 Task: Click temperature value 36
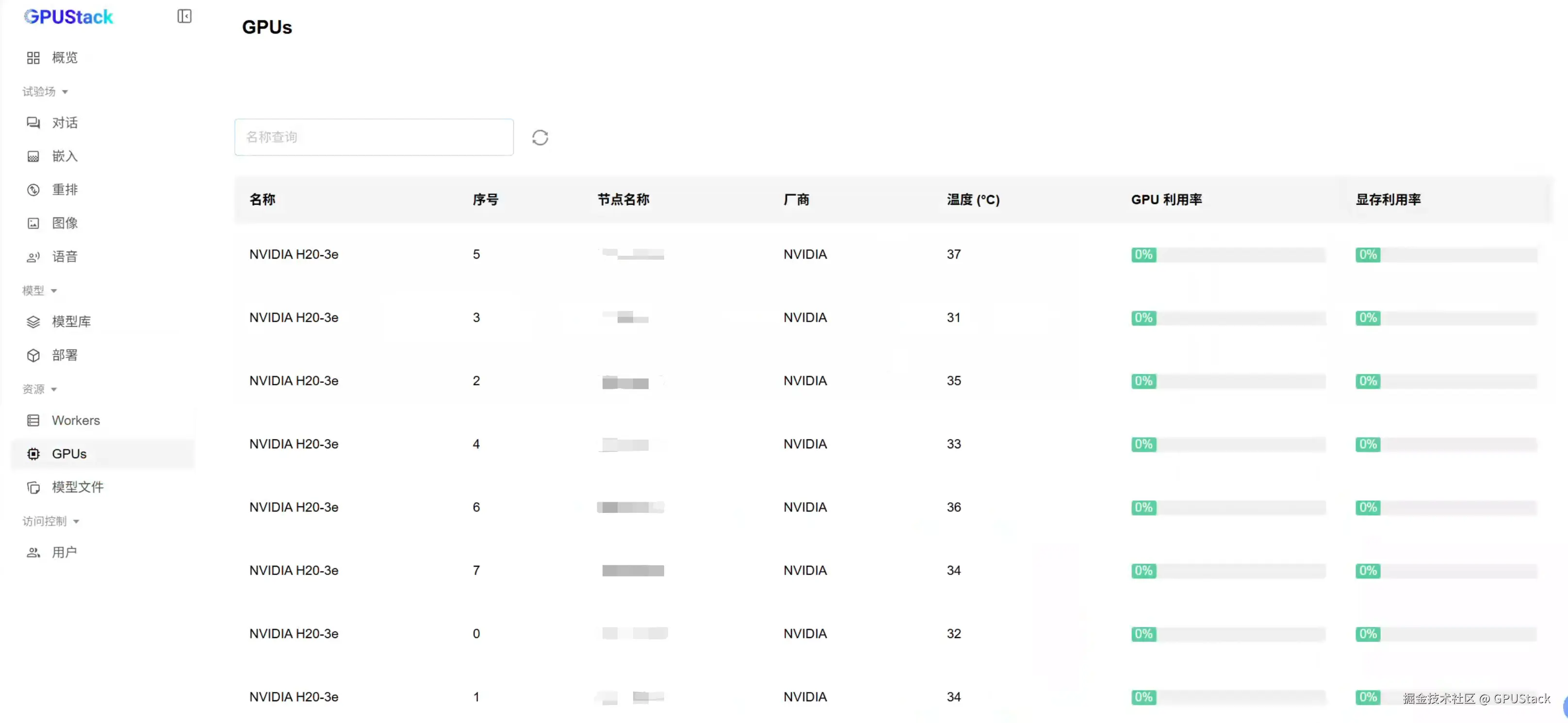[x=954, y=508]
